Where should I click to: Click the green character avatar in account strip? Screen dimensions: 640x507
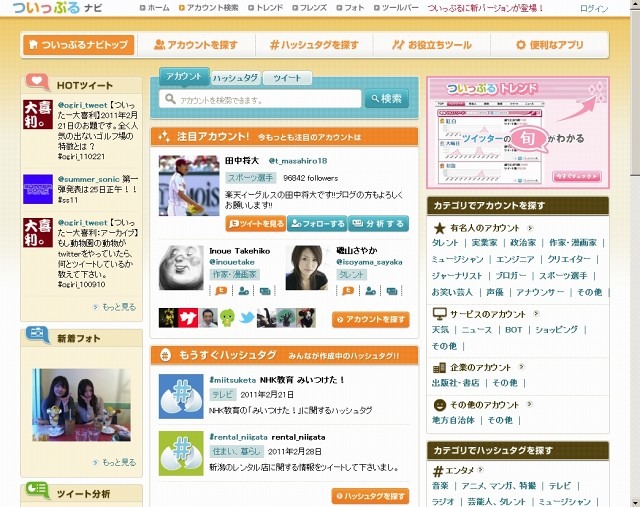click(x=227, y=318)
